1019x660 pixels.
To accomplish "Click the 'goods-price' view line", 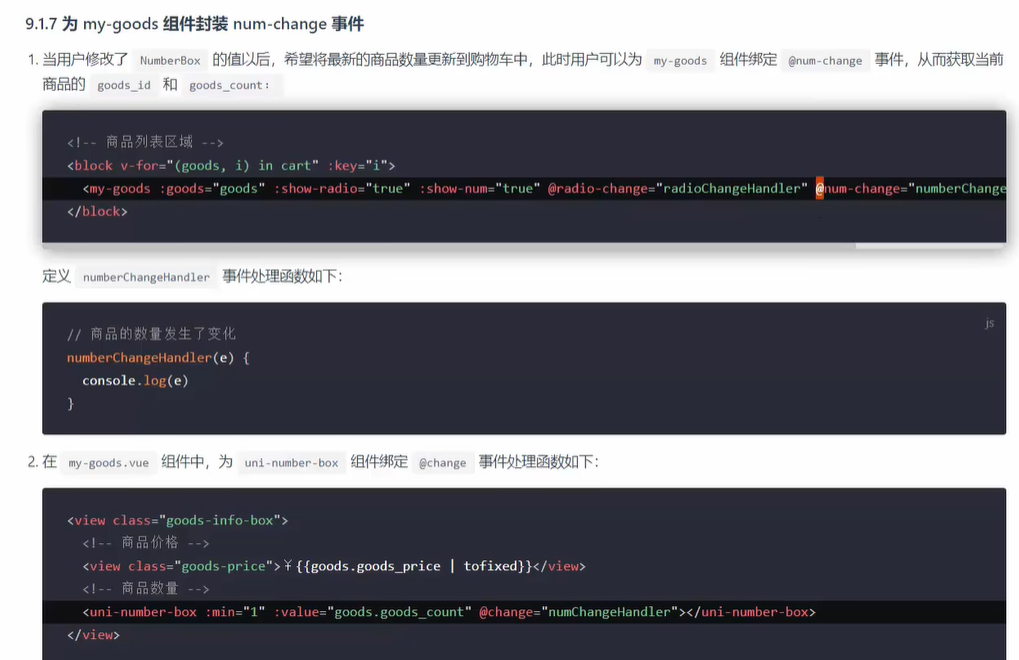I will (x=334, y=566).
